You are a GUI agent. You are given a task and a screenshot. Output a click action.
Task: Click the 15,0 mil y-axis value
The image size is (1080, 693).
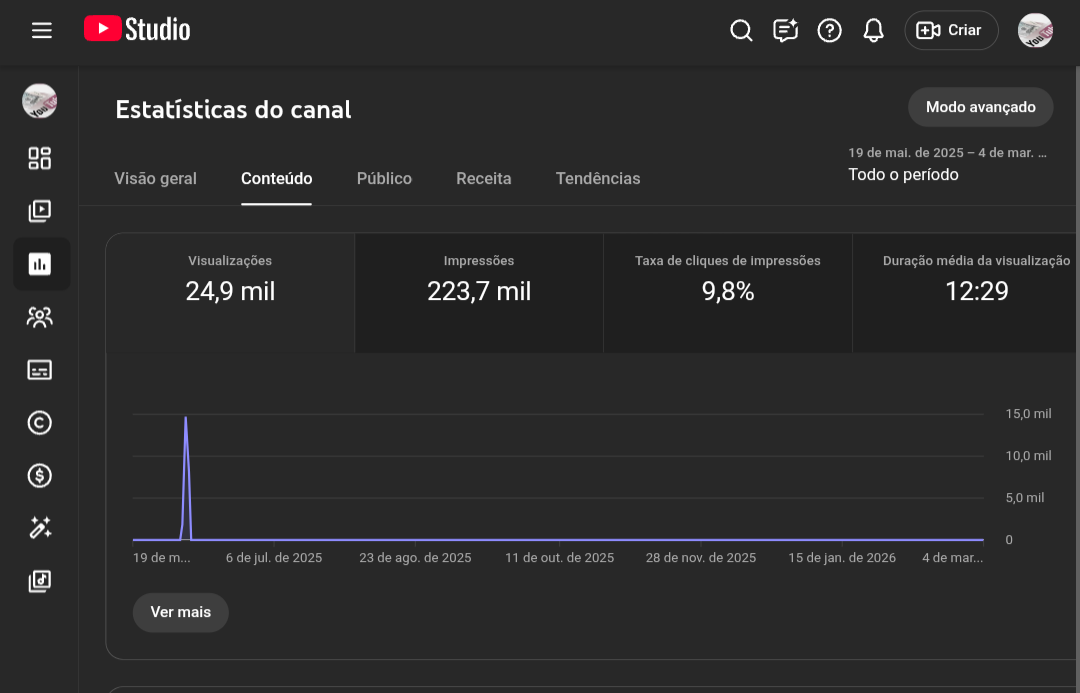pos(1028,414)
